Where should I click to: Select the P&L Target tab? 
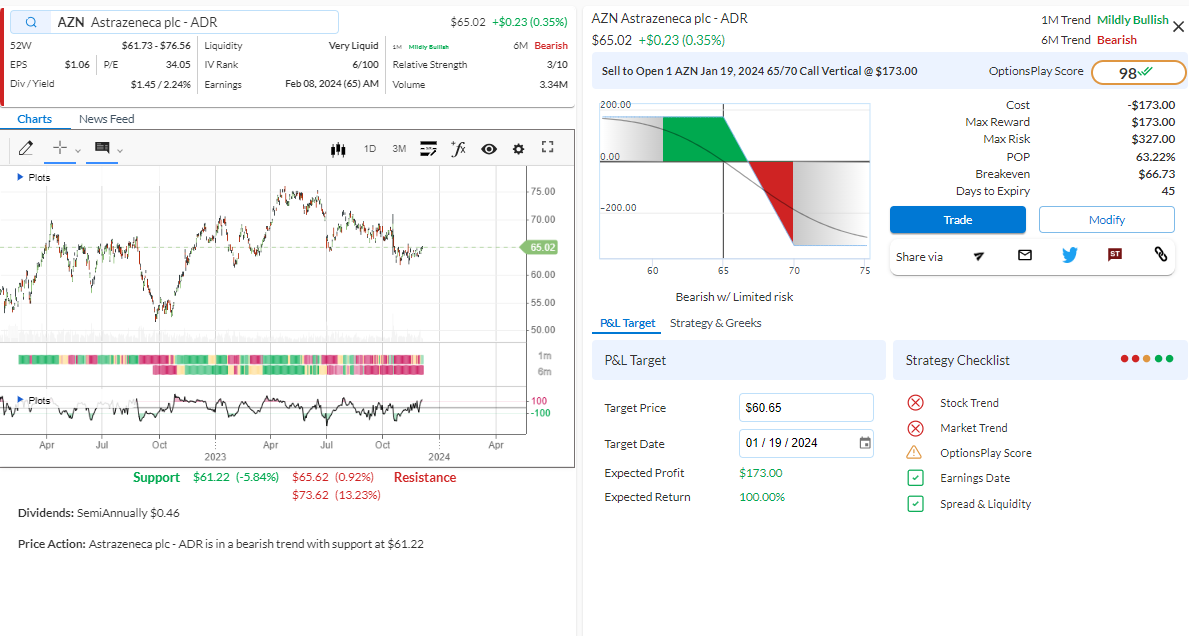[x=627, y=323]
